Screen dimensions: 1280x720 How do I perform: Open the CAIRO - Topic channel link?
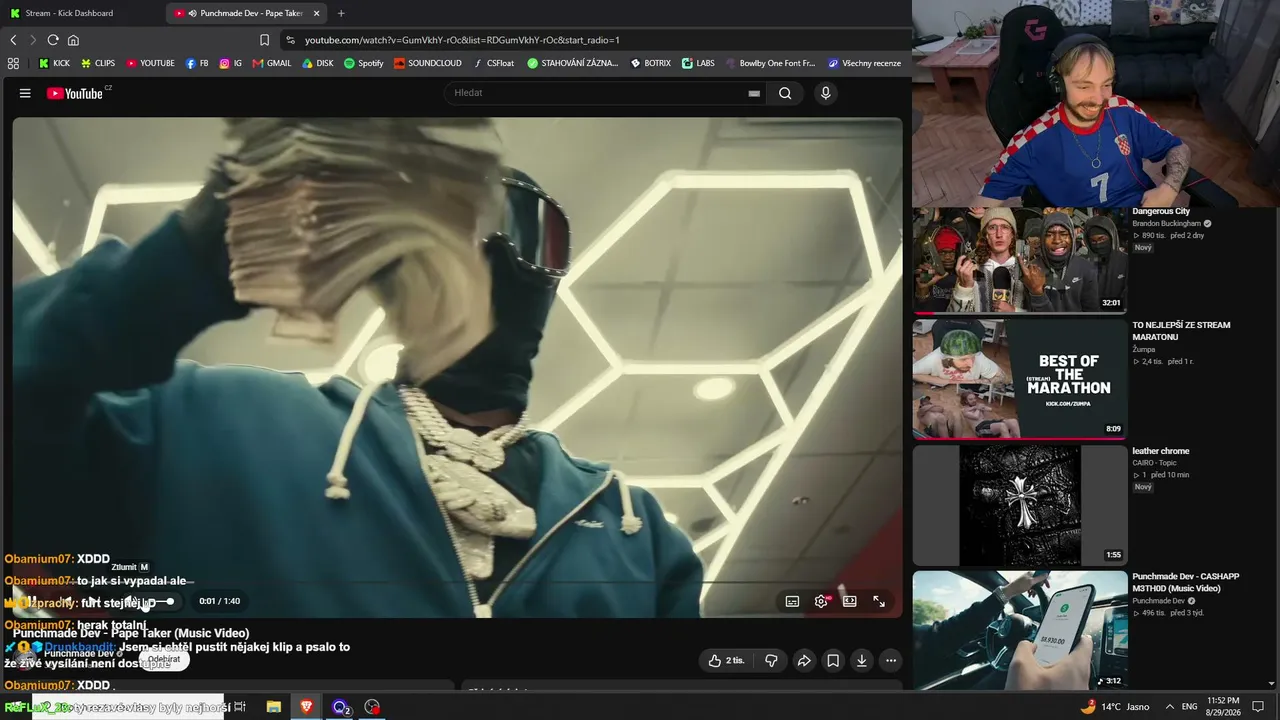1157,463
